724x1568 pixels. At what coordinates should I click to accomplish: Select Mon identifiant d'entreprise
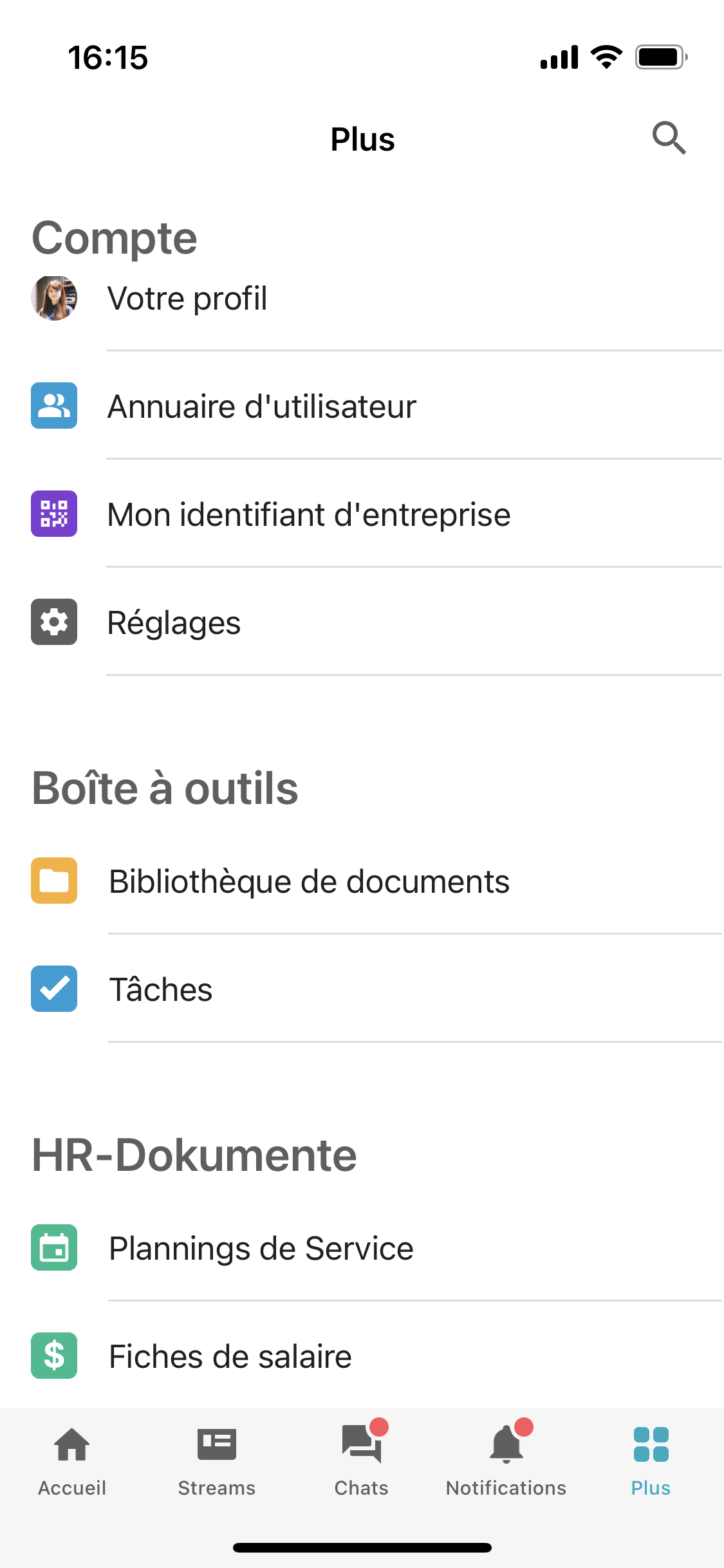(x=362, y=514)
